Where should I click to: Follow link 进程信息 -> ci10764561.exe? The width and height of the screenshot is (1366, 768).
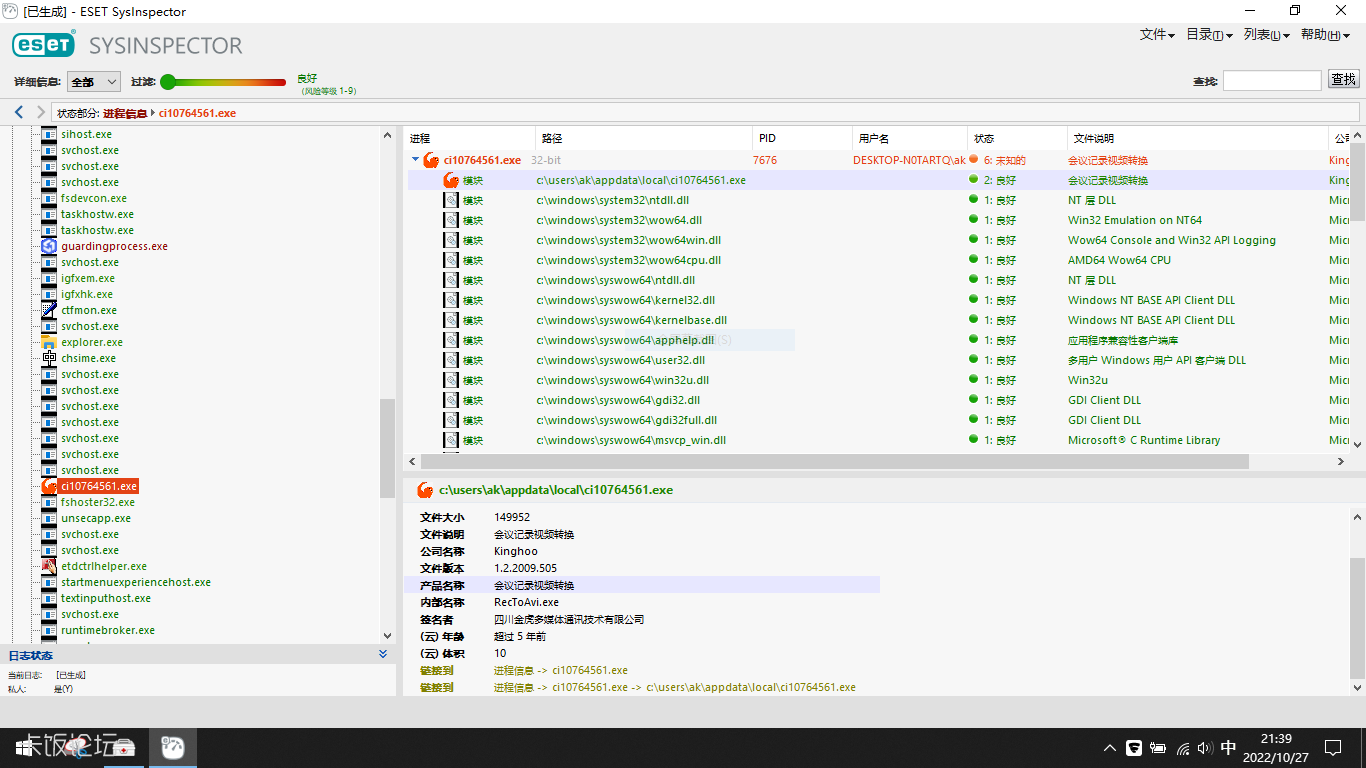click(560, 670)
